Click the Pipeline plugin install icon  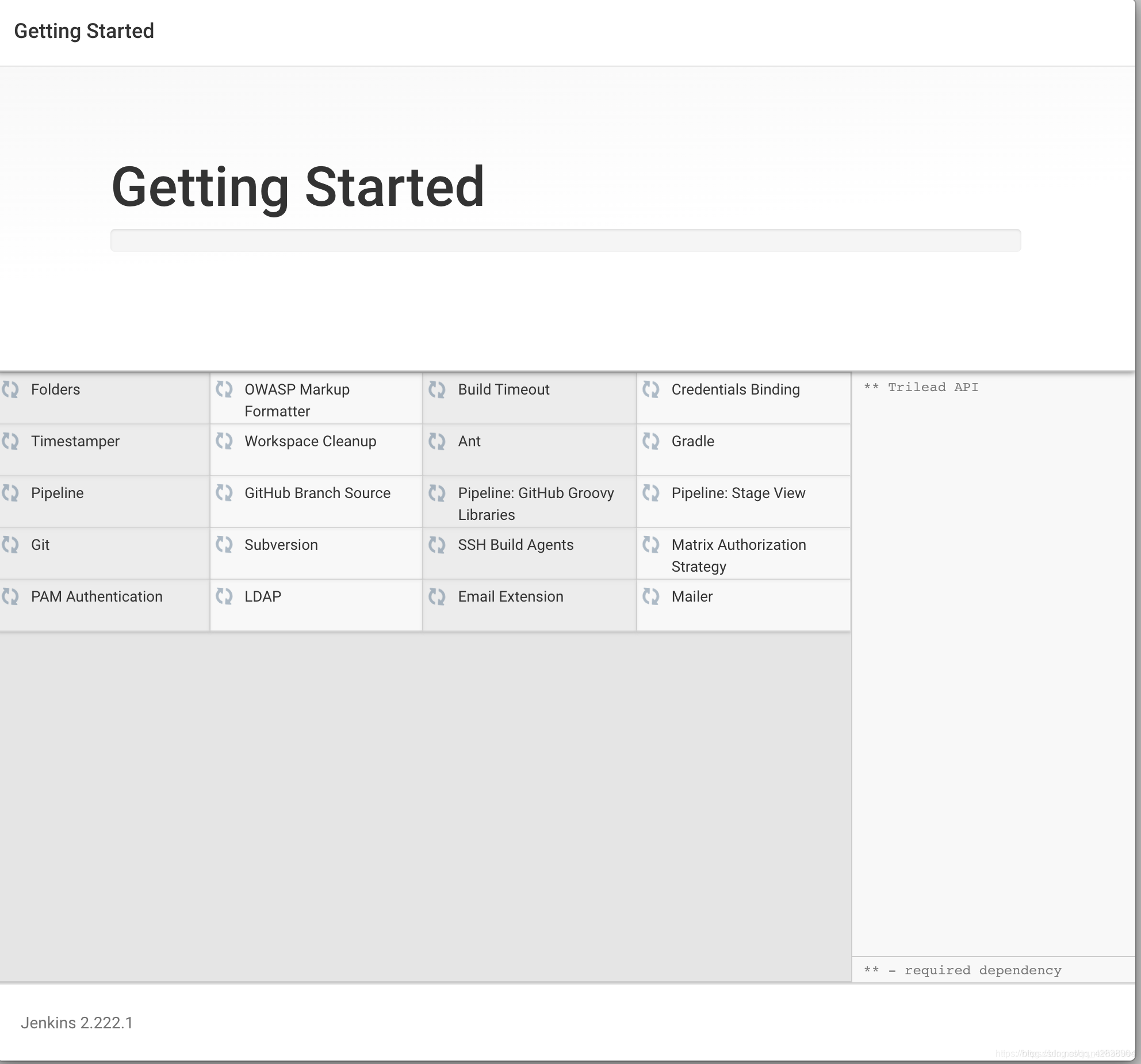coord(11,493)
